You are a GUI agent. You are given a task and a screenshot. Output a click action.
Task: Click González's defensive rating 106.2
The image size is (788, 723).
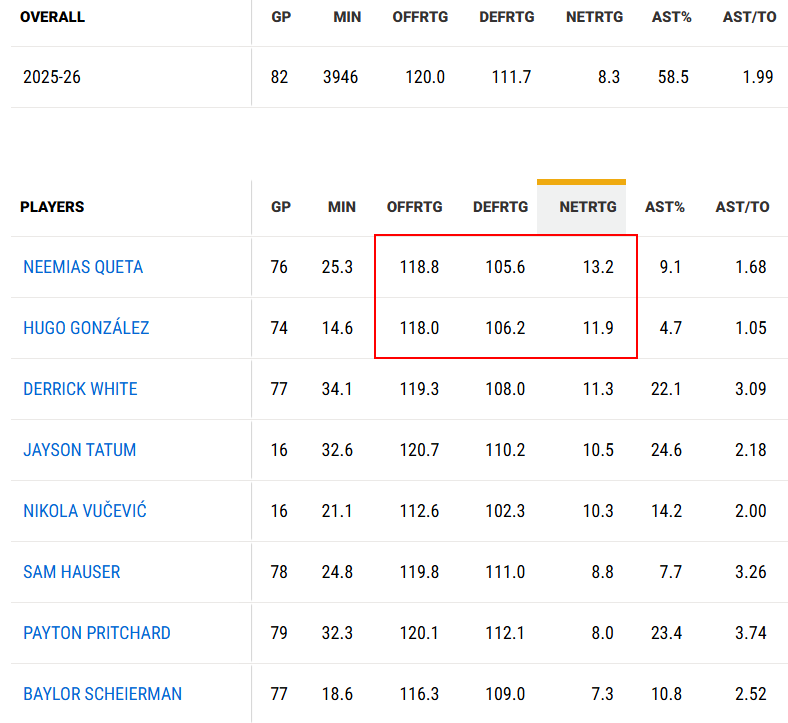[505, 328]
